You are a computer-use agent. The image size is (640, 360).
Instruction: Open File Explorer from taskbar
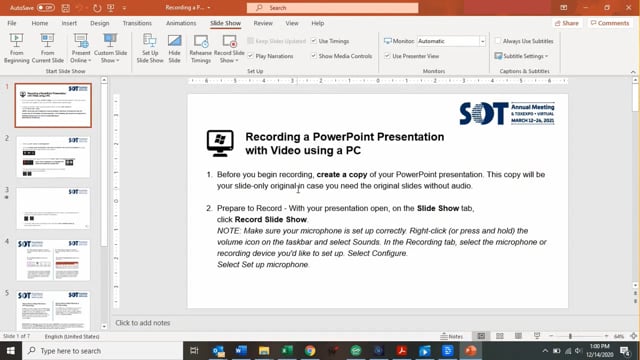coord(264,351)
